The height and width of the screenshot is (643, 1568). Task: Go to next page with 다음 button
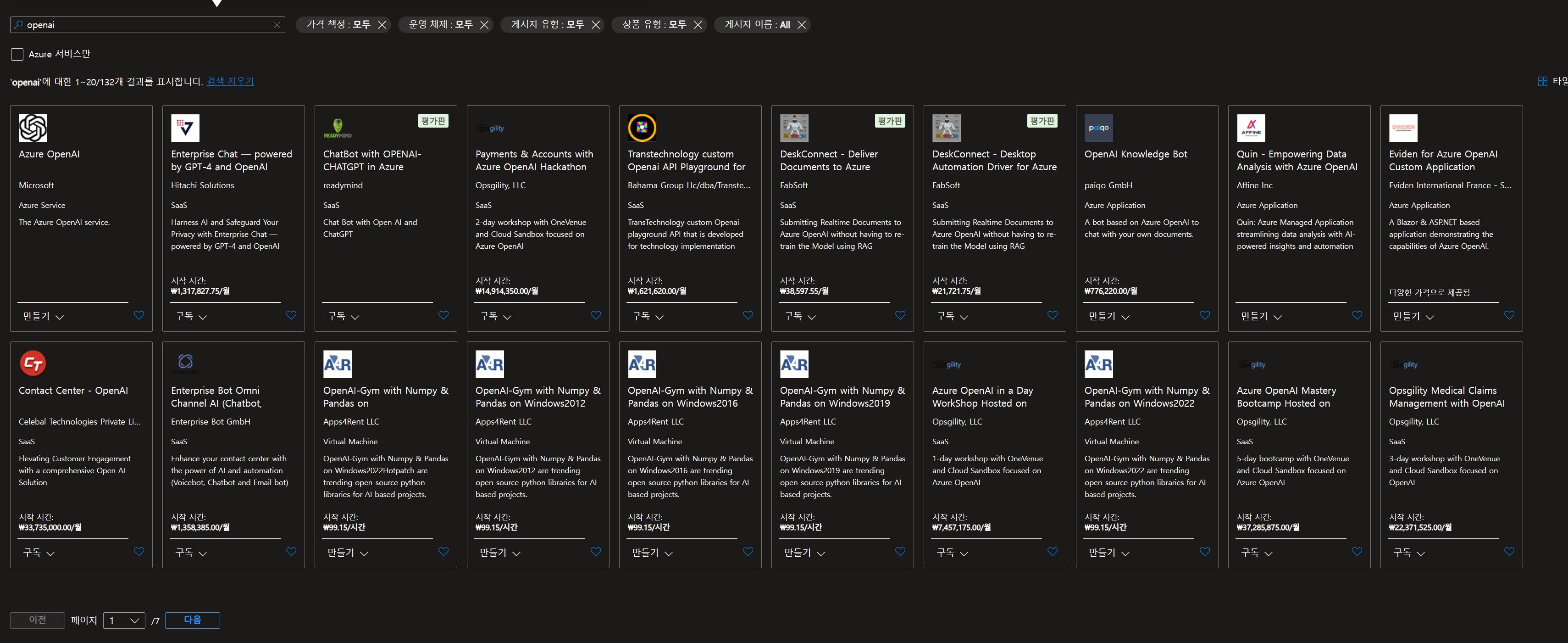(x=192, y=620)
